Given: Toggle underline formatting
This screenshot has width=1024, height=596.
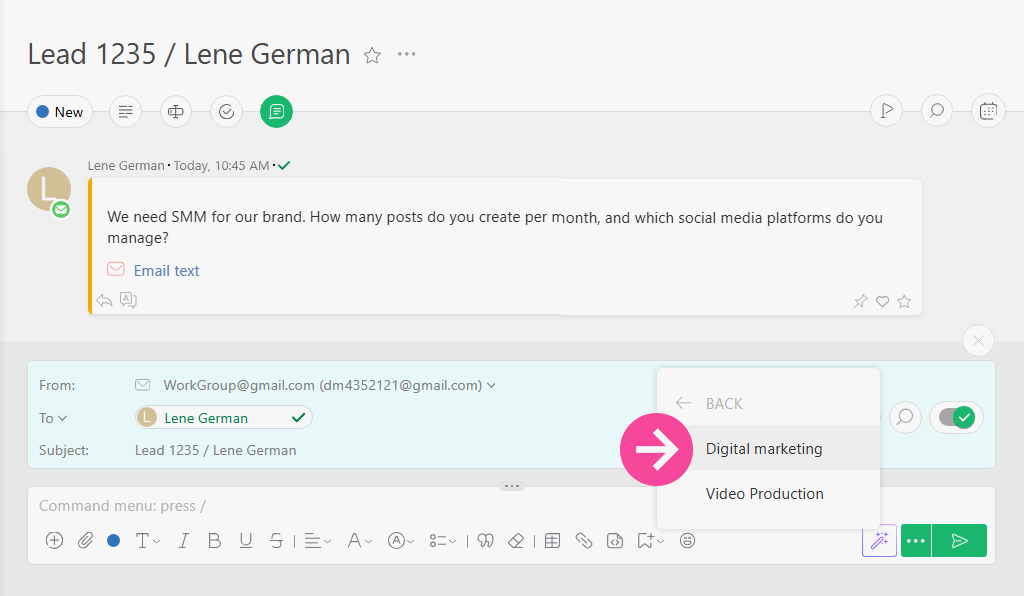Looking at the screenshot, I should click(x=246, y=541).
